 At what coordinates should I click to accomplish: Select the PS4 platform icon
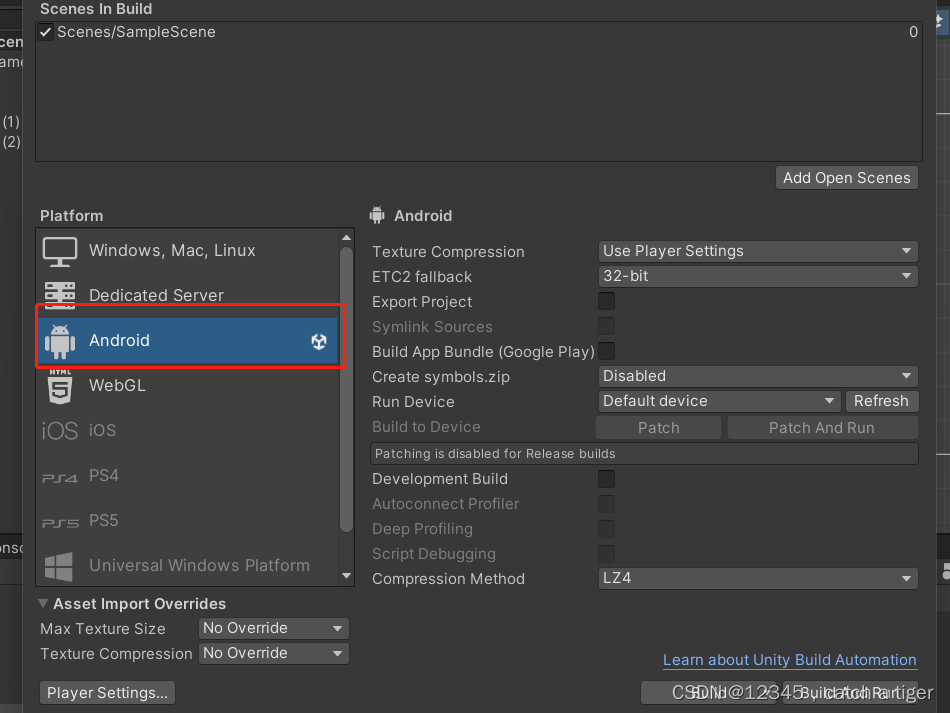(x=60, y=477)
